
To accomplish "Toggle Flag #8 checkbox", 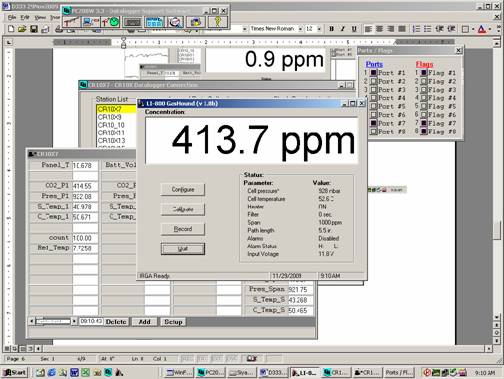I will click(x=424, y=131).
